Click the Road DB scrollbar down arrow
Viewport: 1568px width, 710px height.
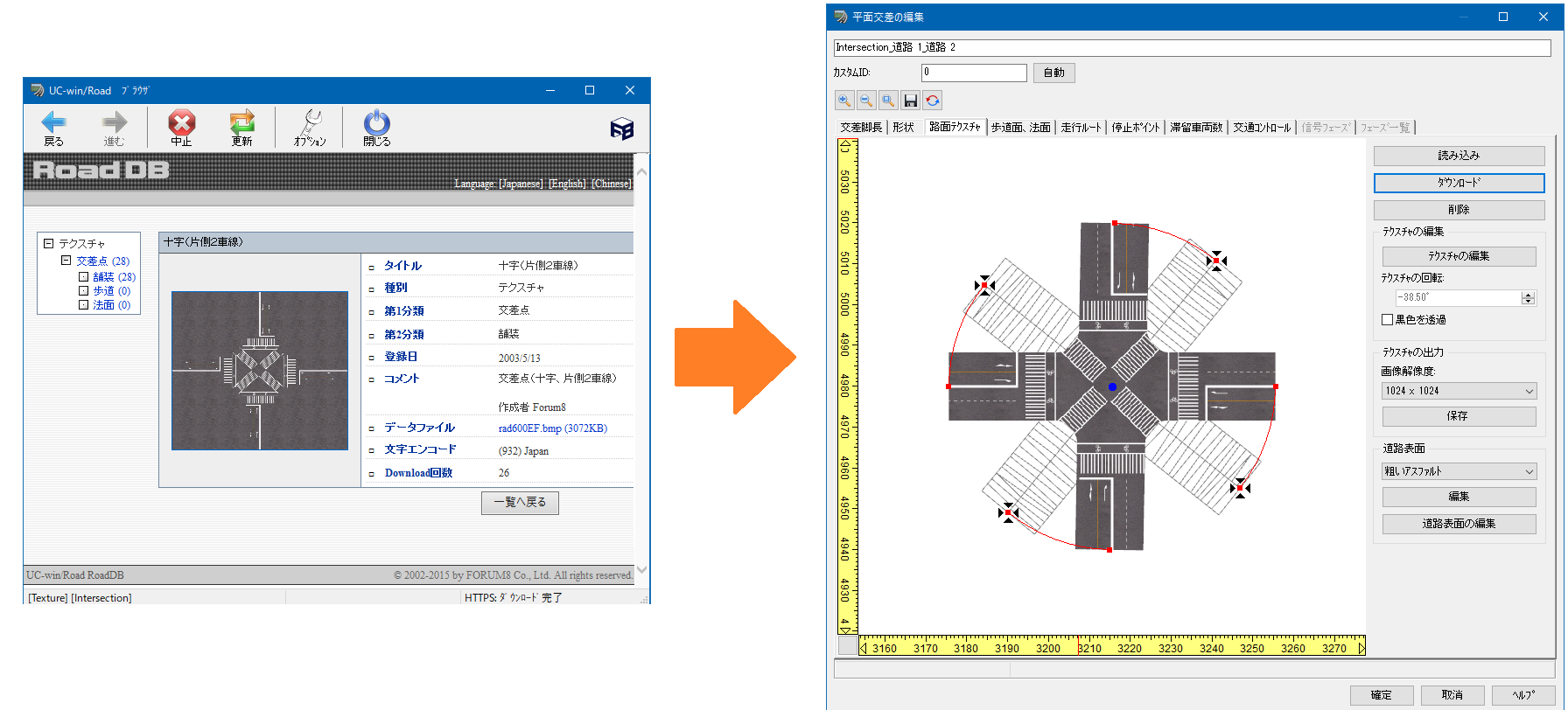point(641,569)
